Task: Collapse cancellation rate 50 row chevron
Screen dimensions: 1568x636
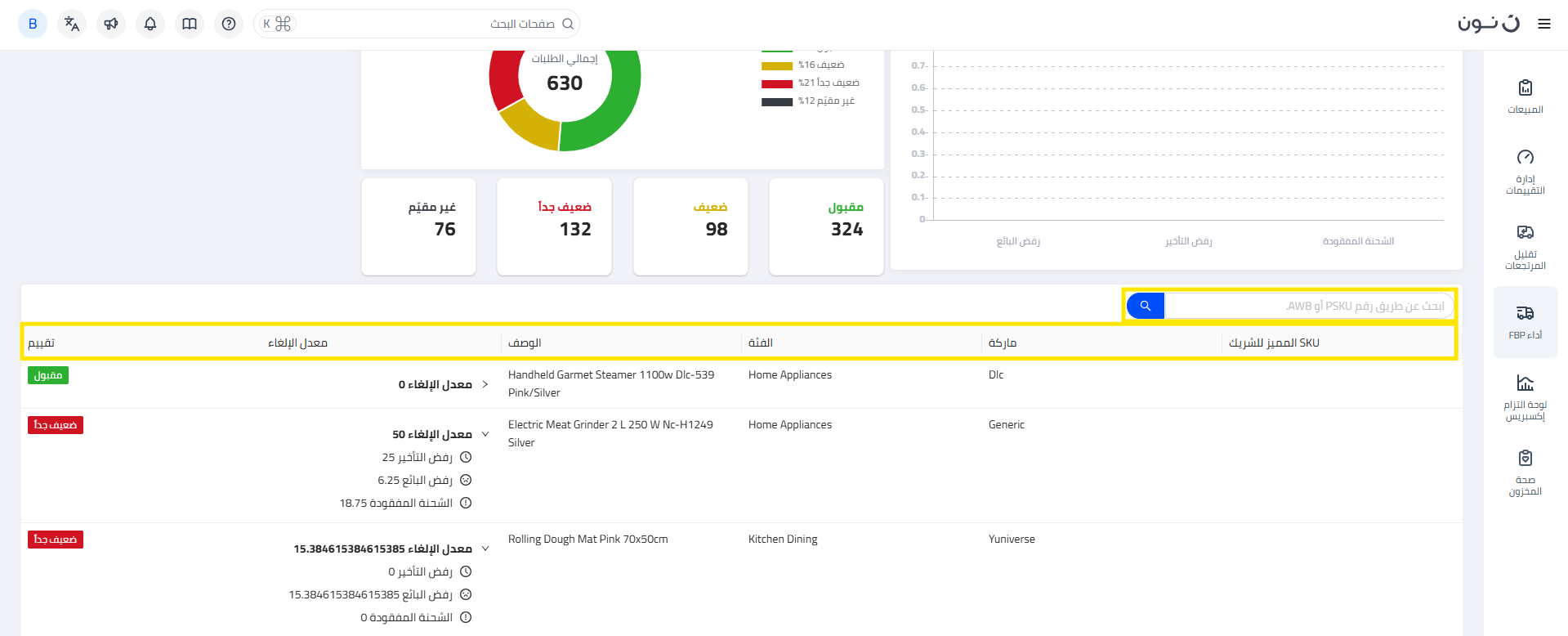Action: (485, 434)
